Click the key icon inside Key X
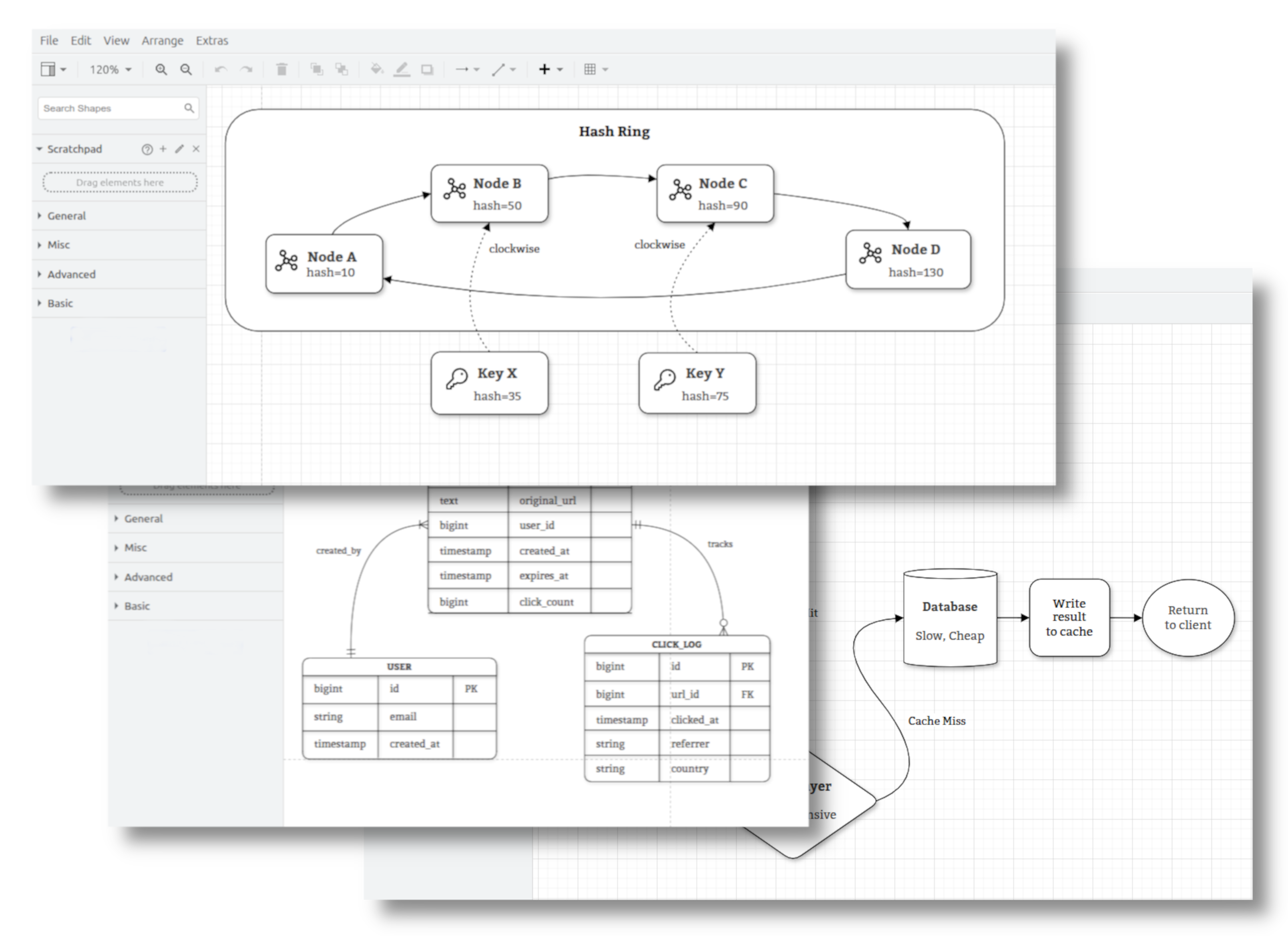The width and height of the screenshot is (1288, 936). [x=456, y=379]
